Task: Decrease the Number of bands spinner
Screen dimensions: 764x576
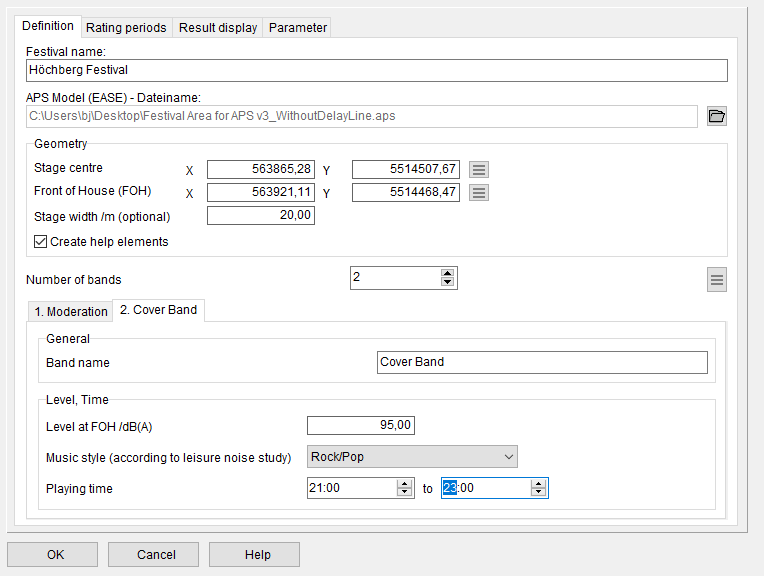Action: 447,282
